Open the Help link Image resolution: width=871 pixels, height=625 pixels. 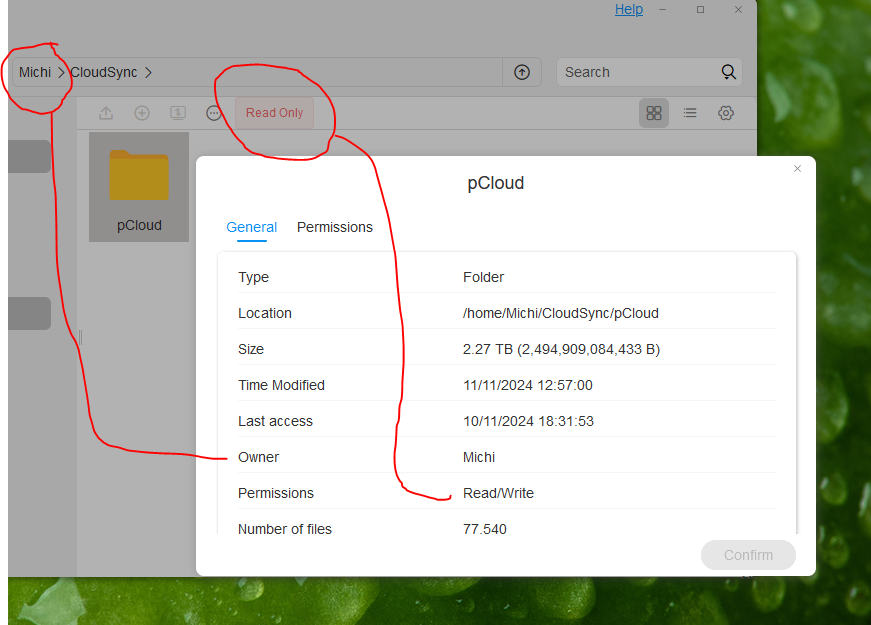[x=629, y=9]
